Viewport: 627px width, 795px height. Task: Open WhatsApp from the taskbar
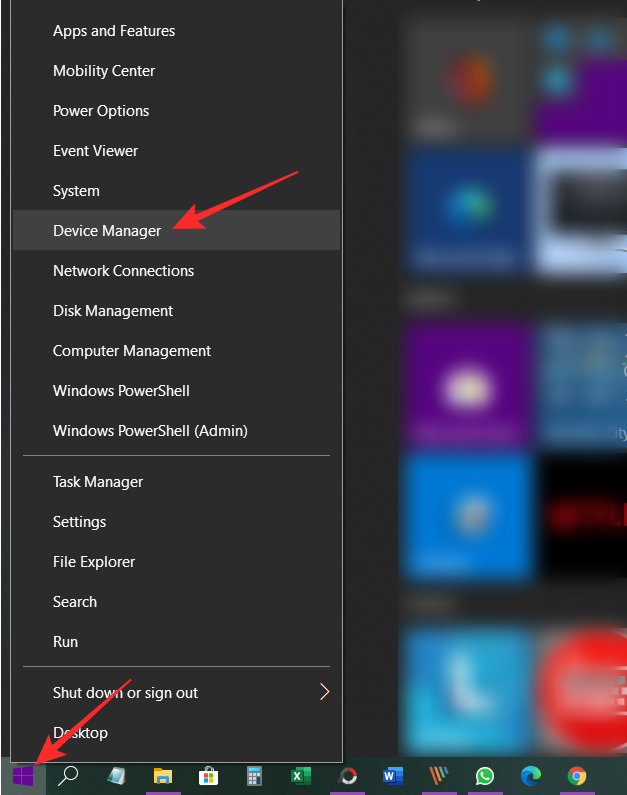point(485,776)
